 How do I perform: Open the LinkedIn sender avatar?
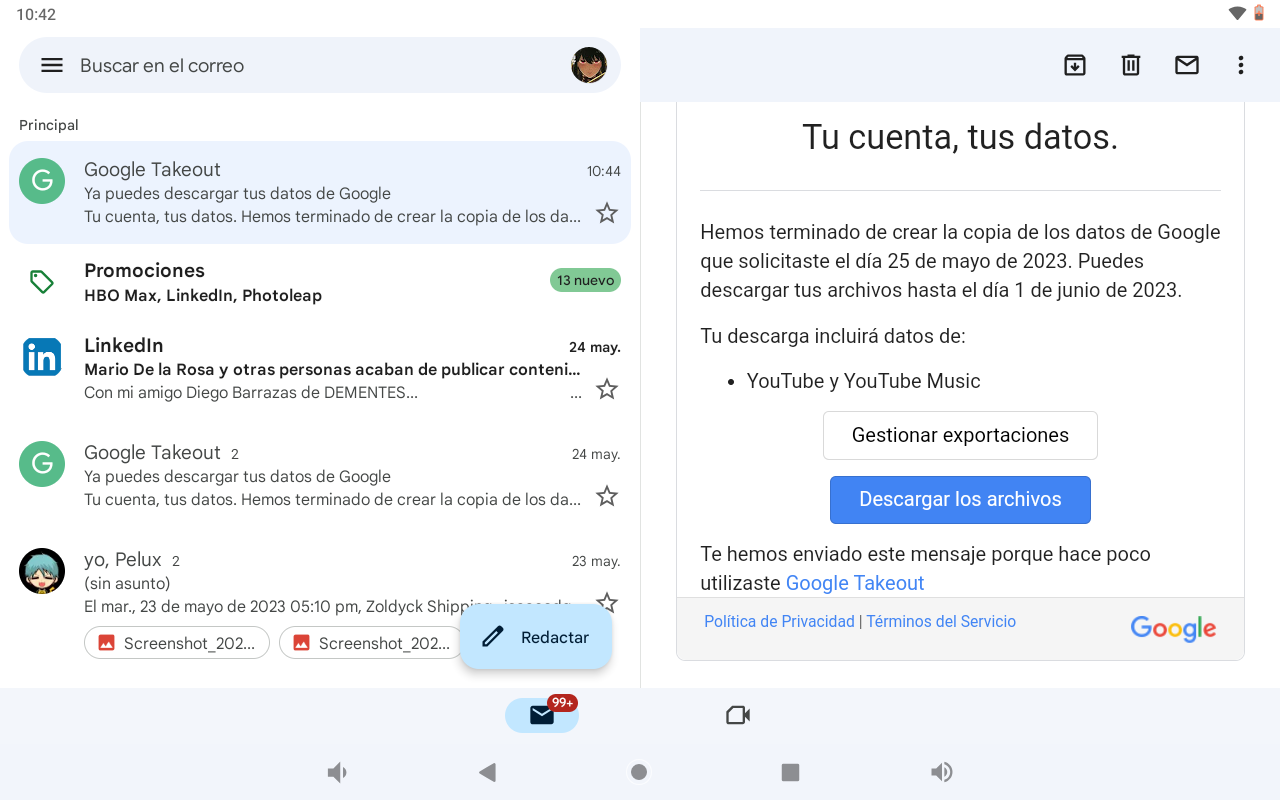41,357
